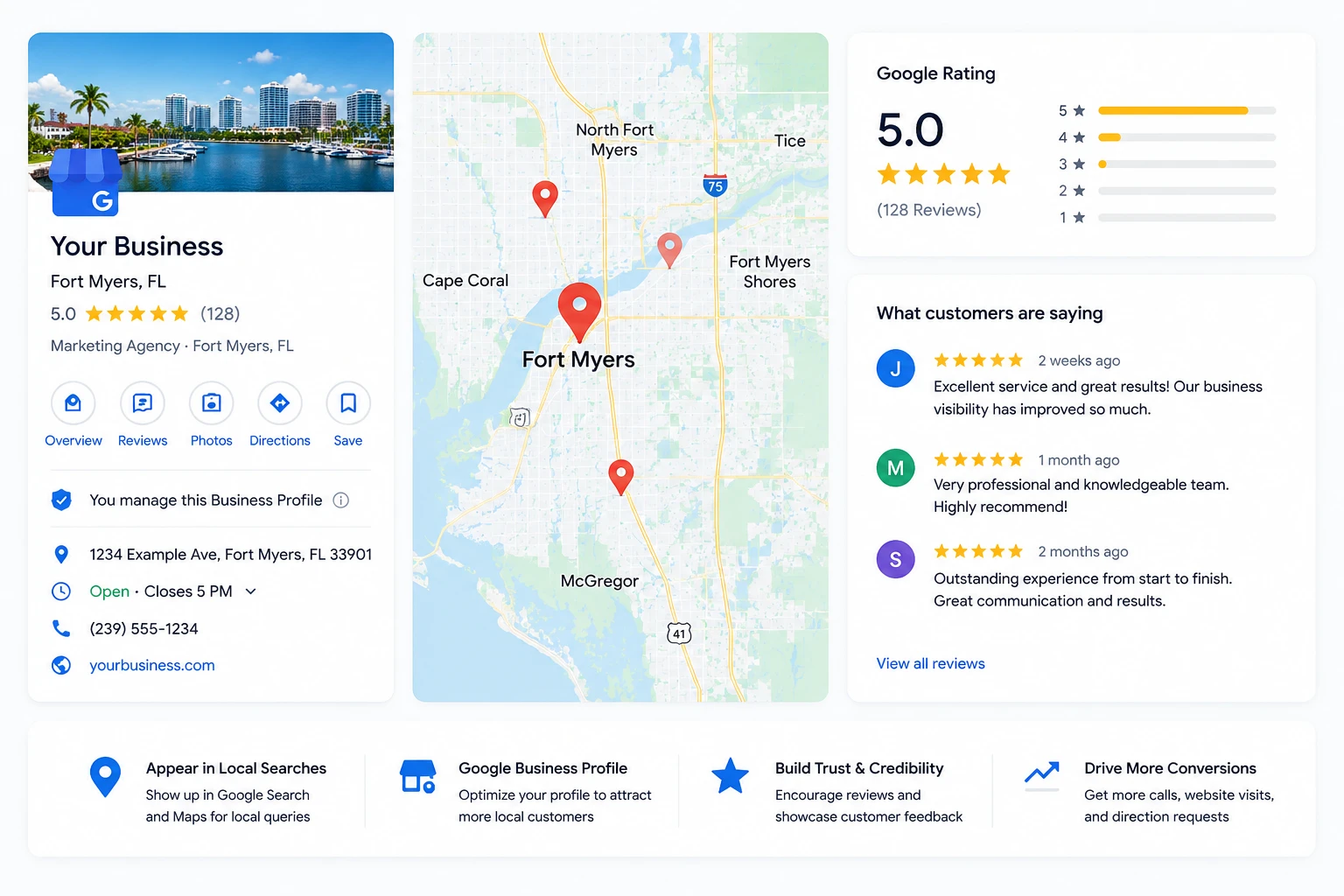Select the red pin above McGregor
Image resolution: width=1344 pixels, height=896 pixels.
pyautogui.click(x=621, y=477)
